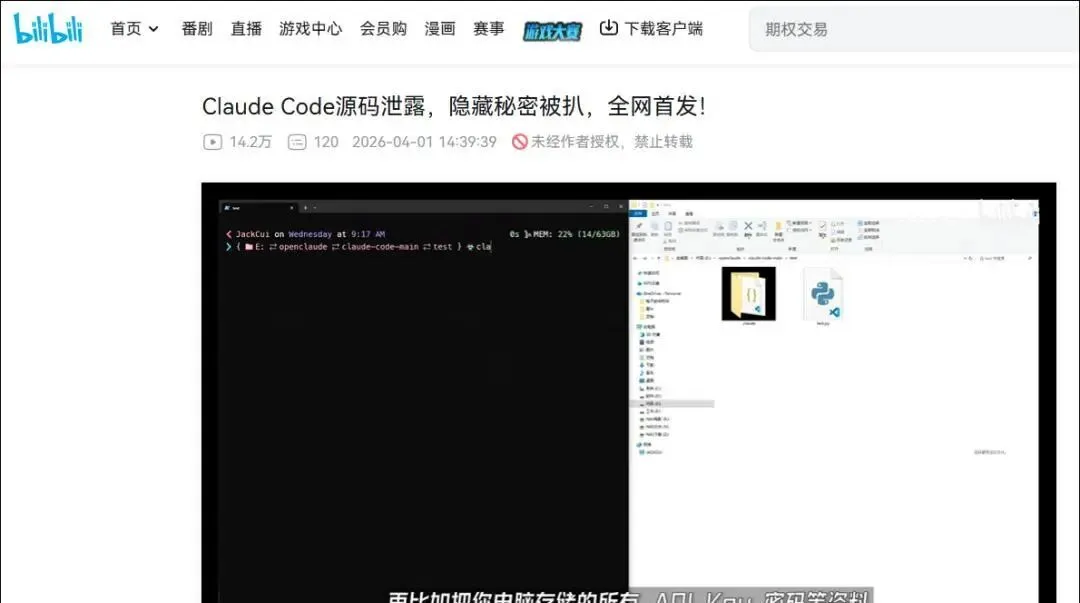Viewport: 1080px width, 603px height.
Task: Click the 游戏大赛 banner icon
Action: (552, 31)
